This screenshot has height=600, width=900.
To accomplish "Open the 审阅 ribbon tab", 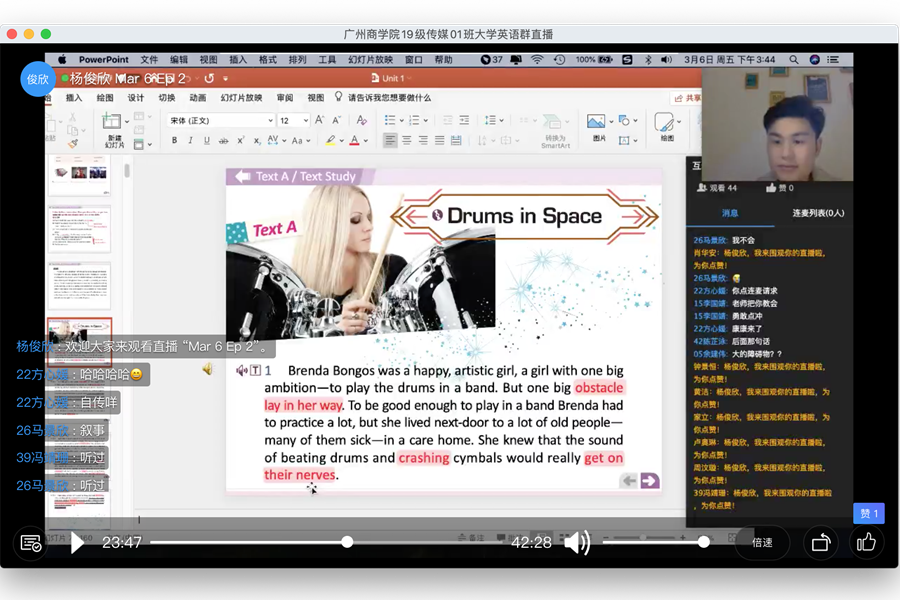I will [285, 98].
